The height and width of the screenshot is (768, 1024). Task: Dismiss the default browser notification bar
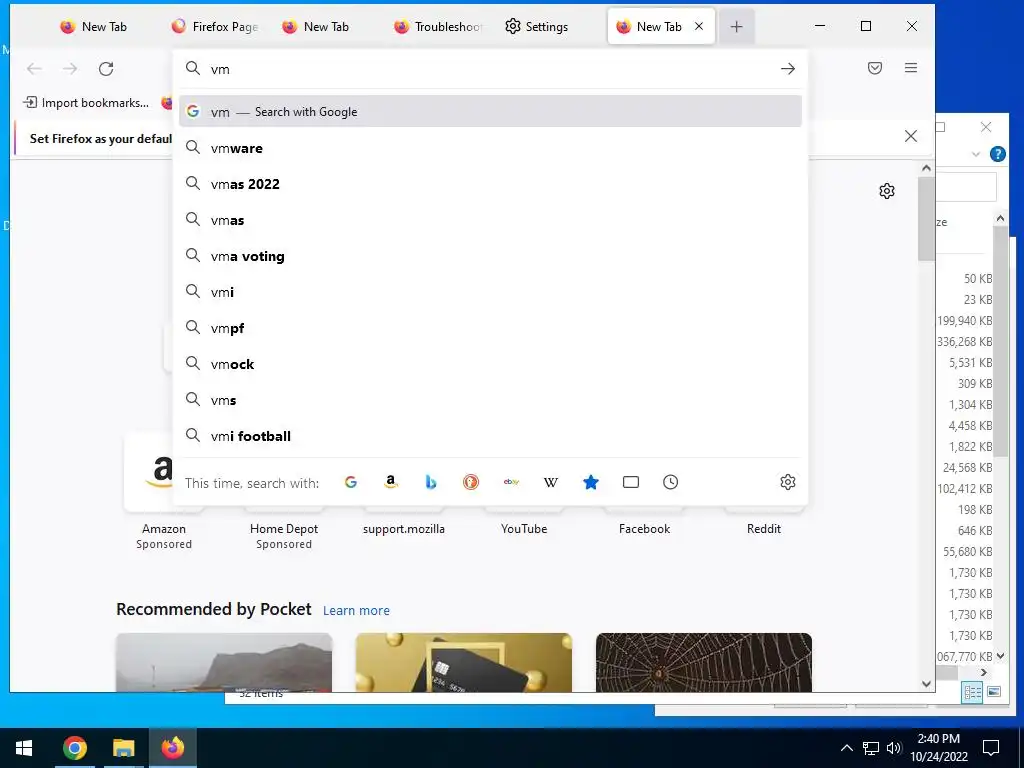click(x=910, y=136)
